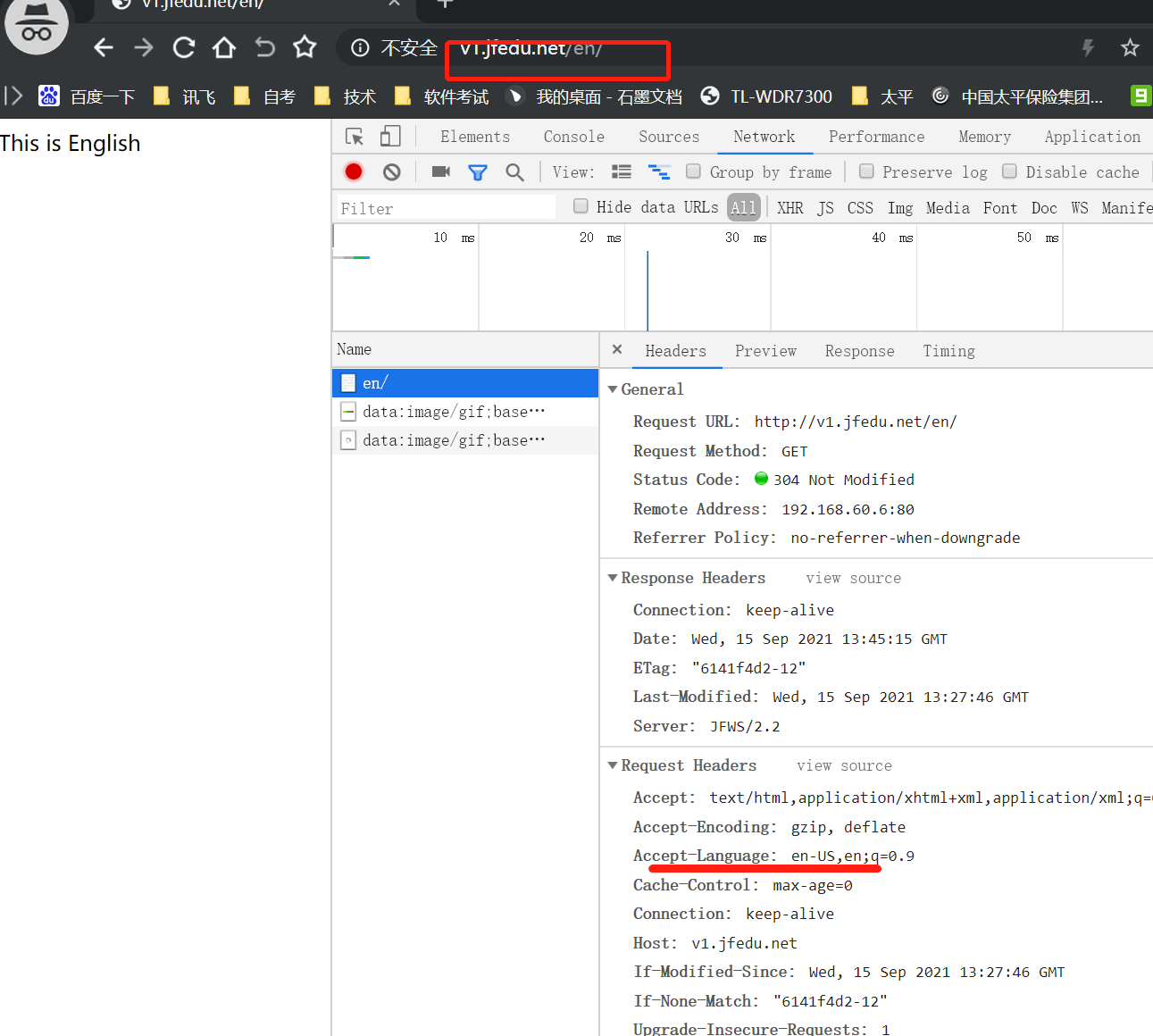The width and height of the screenshot is (1153, 1036).
Task: Filter requests by XHR type
Action: (x=790, y=208)
